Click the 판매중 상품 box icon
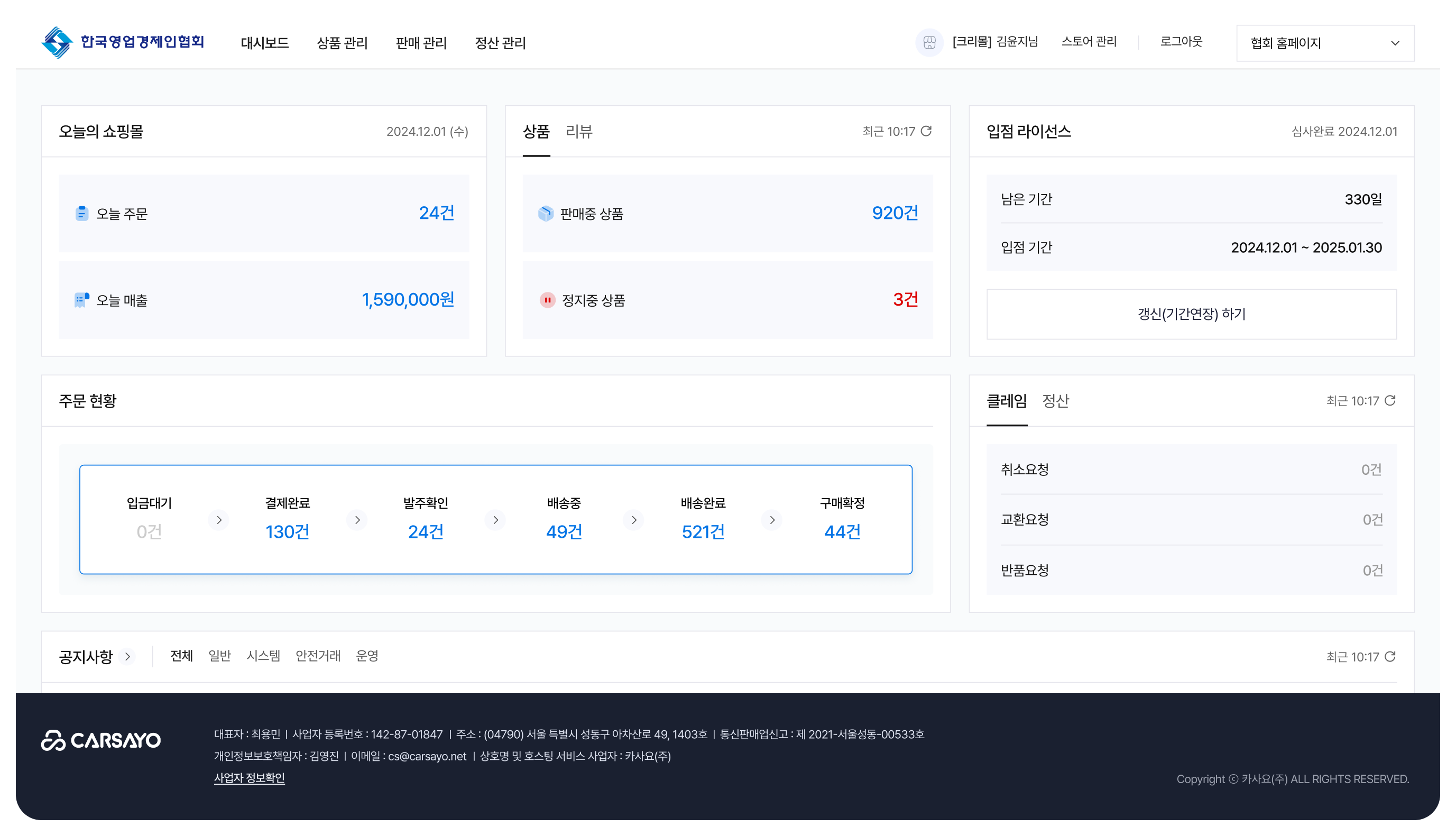 click(545, 213)
